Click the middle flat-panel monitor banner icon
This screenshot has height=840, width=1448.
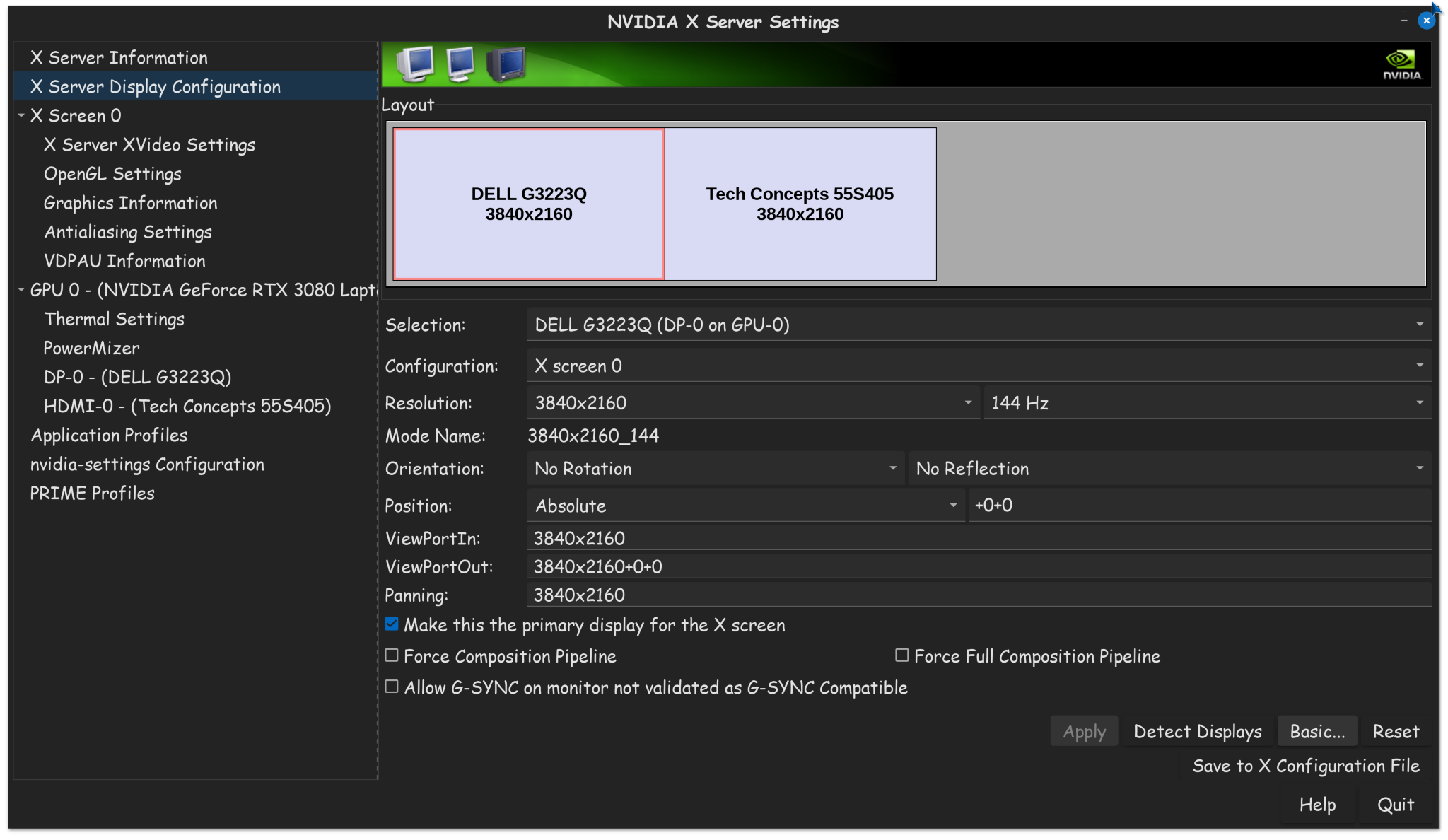coord(461,64)
